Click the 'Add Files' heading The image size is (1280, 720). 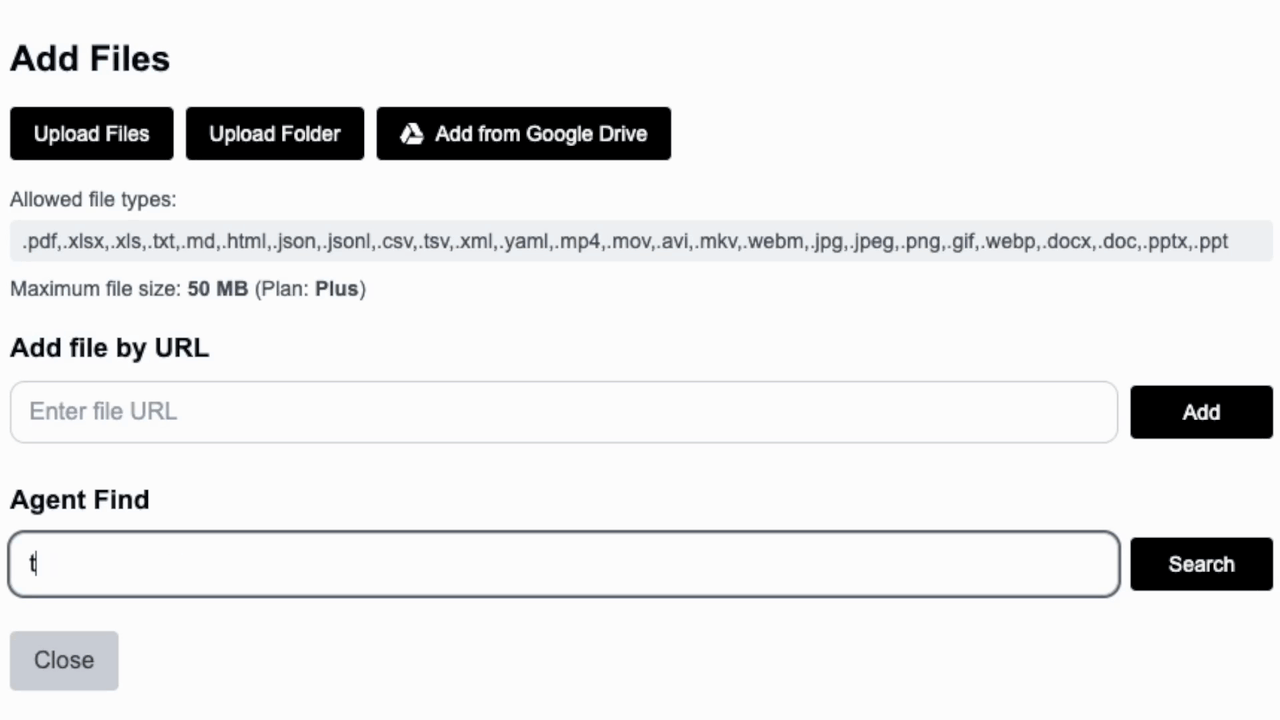[x=90, y=58]
